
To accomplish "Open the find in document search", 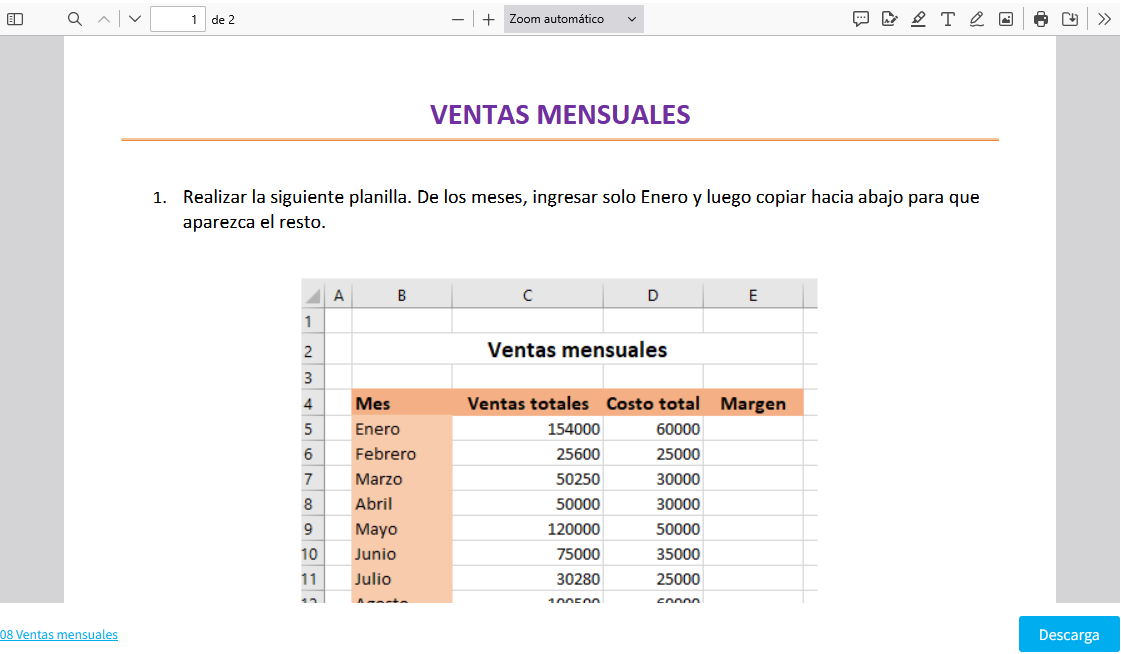I will pyautogui.click(x=75, y=19).
